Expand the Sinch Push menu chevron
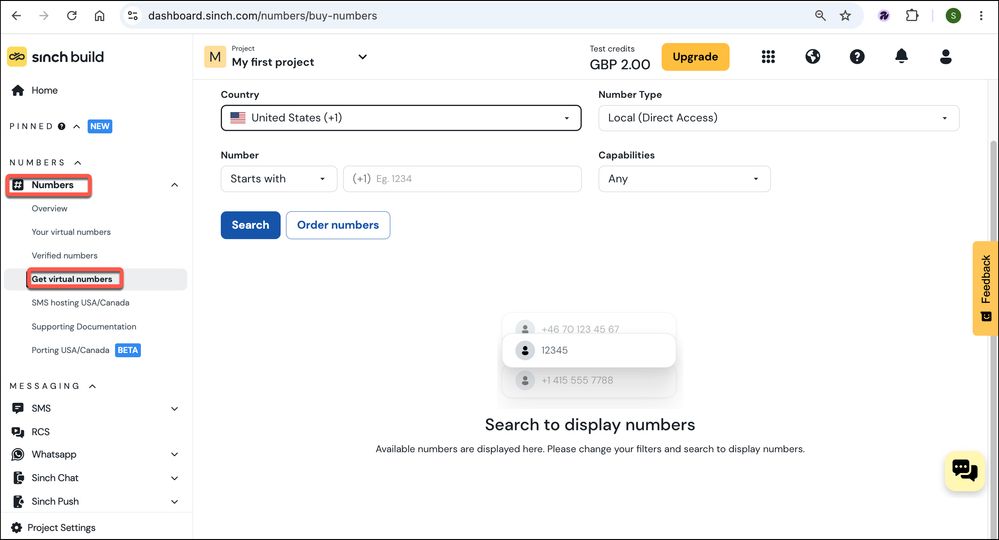Image resolution: width=999 pixels, height=540 pixels. (175, 502)
